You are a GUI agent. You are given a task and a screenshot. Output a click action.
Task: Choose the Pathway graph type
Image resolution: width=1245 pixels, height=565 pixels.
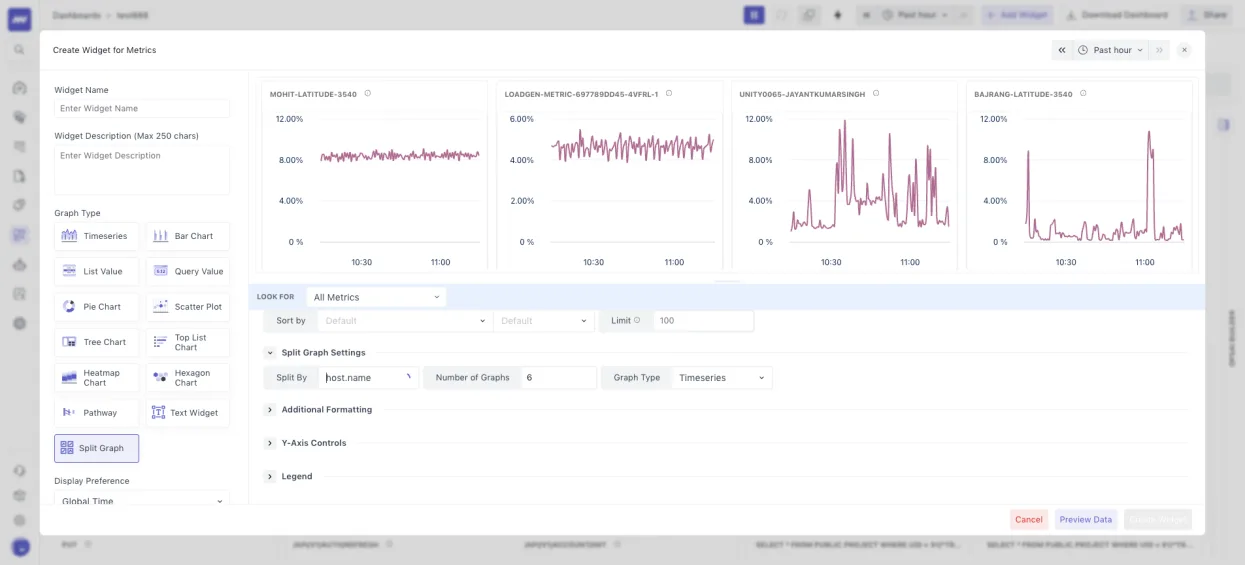(97, 412)
